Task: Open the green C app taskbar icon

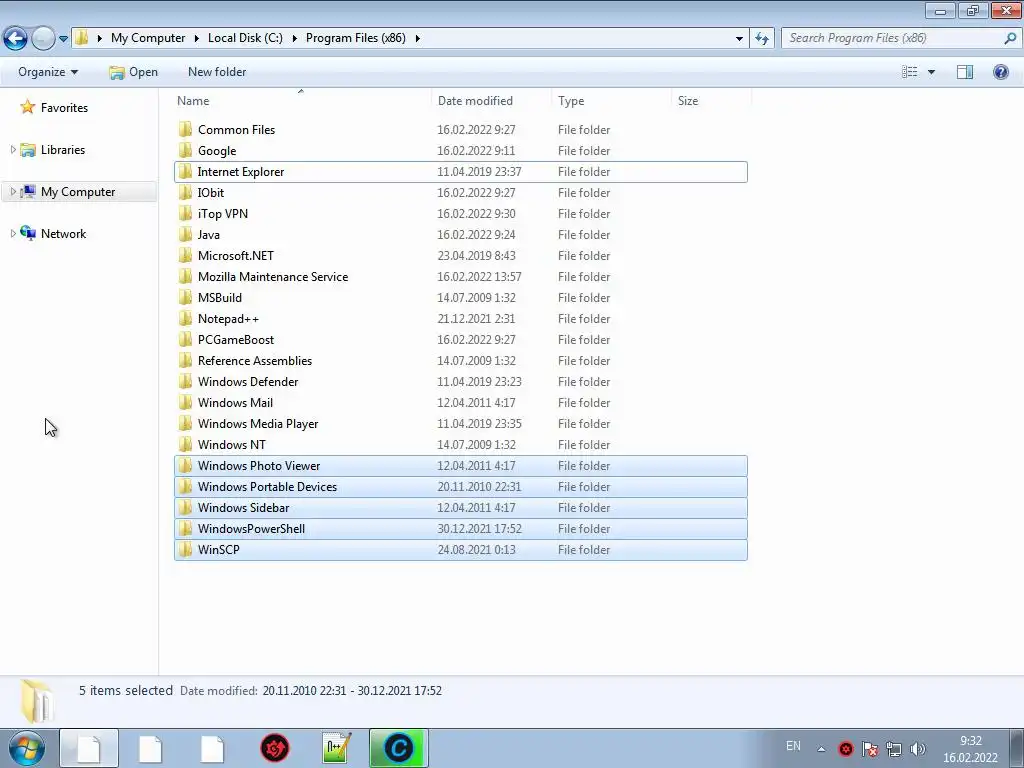Action: 398,748
